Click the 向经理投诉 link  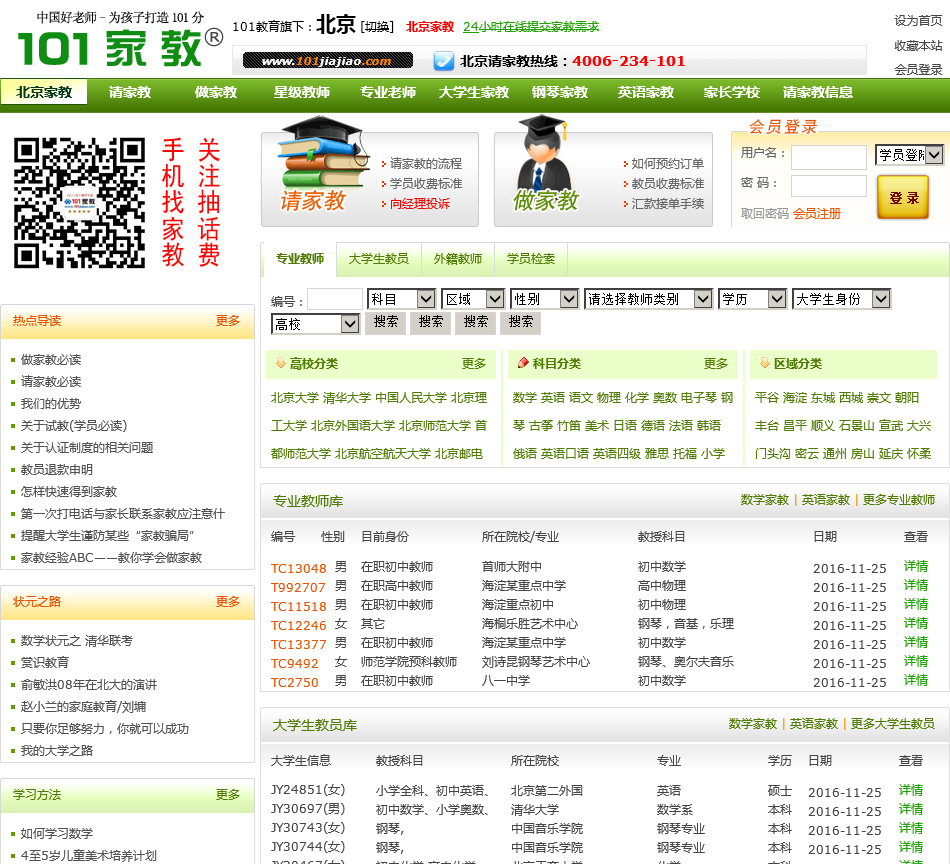click(x=420, y=204)
